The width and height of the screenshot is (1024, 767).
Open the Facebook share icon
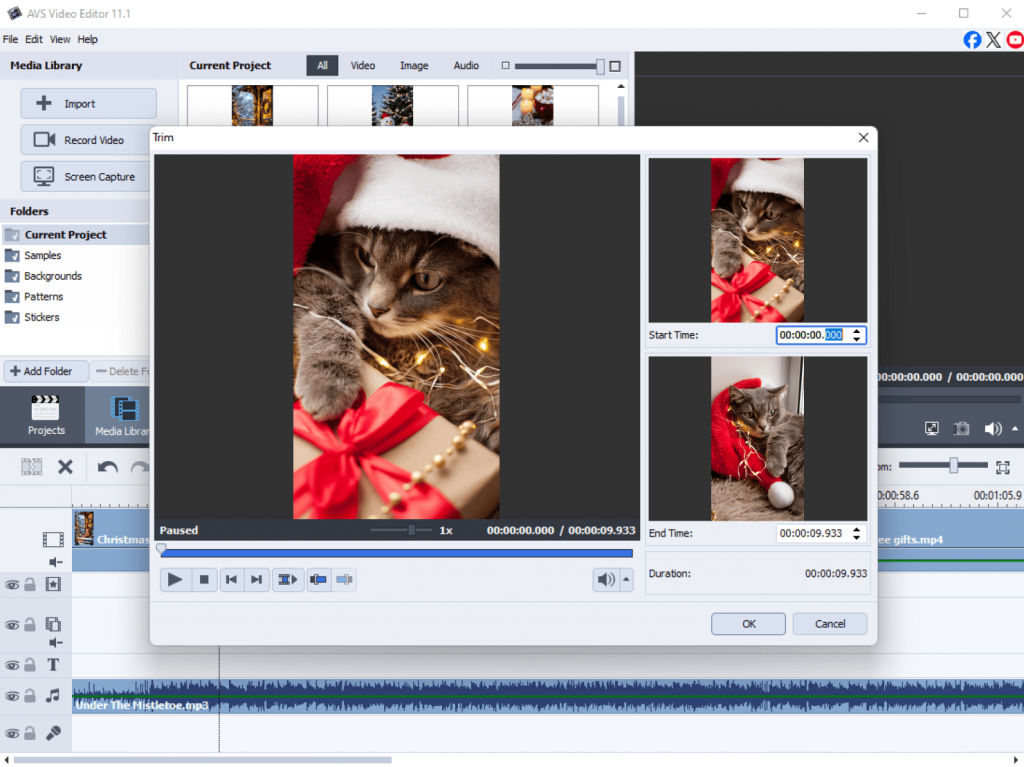pos(972,40)
